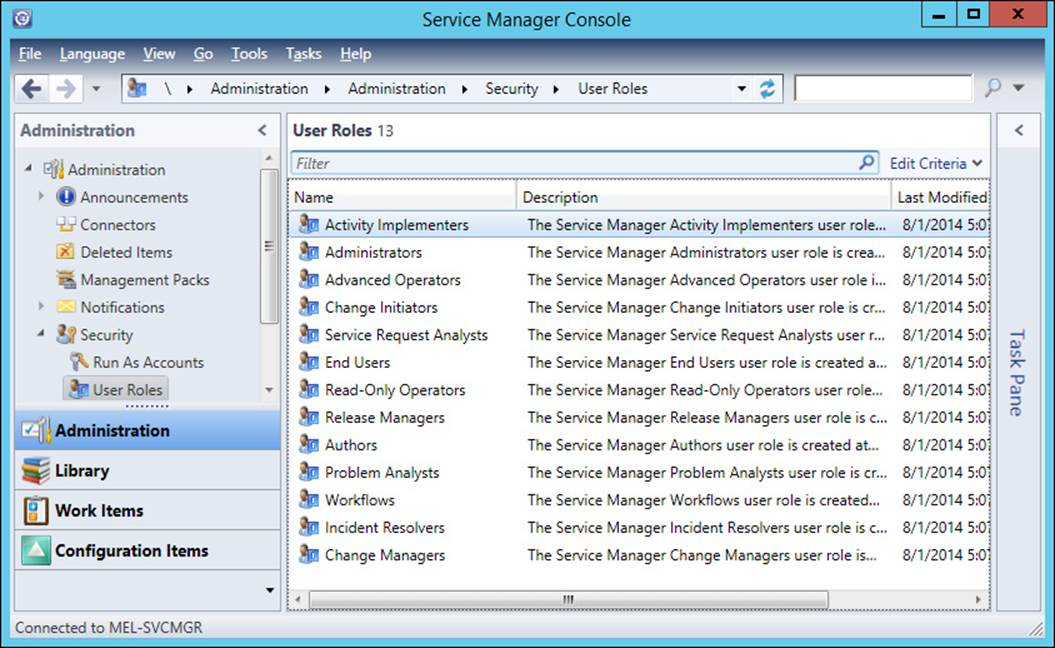This screenshot has height=648, width=1055.
Task: Open the Go menu
Action: coord(203,53)
